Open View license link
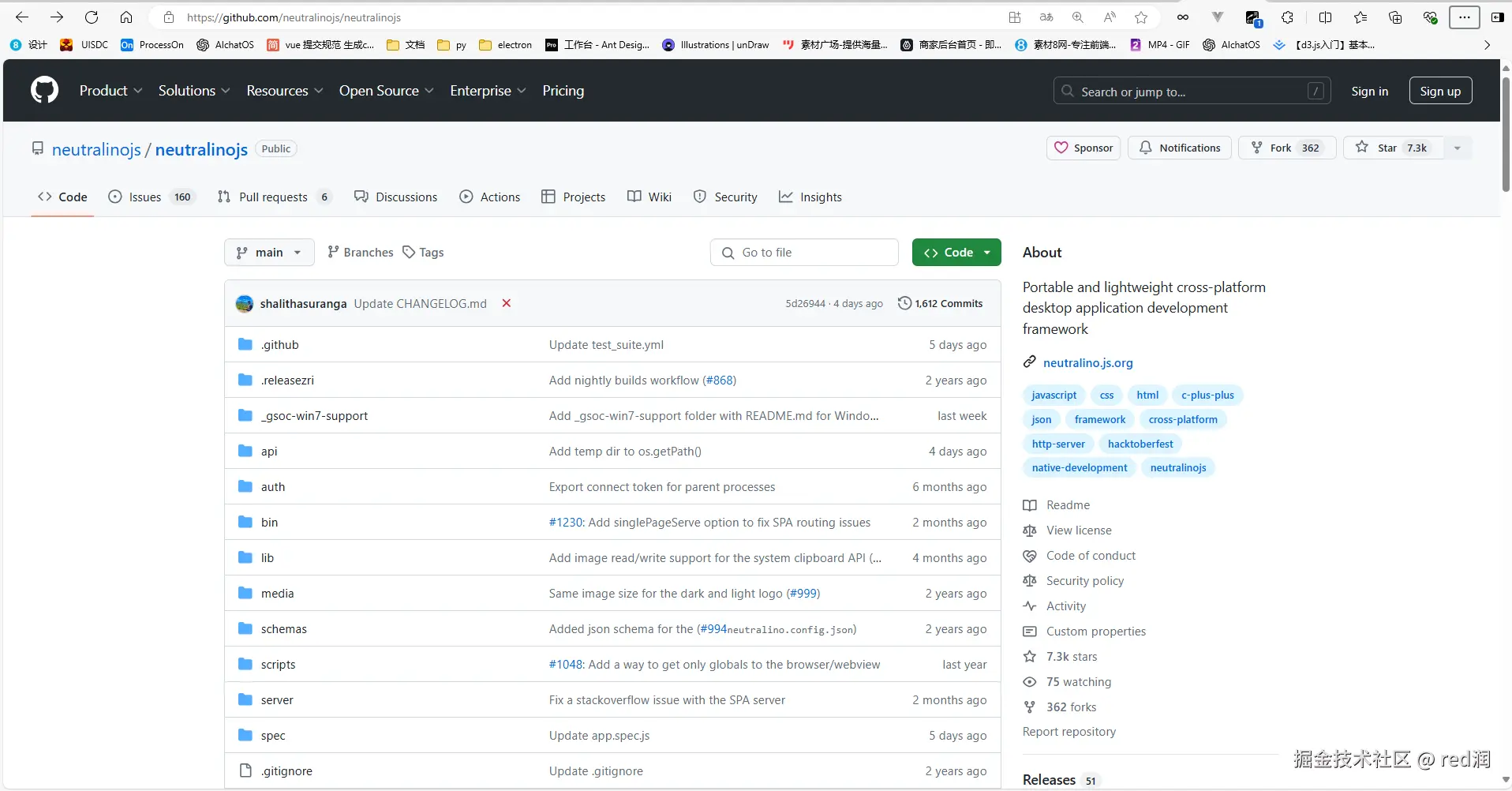This screenshot has height=791, width=1512. pos(1078,530)
